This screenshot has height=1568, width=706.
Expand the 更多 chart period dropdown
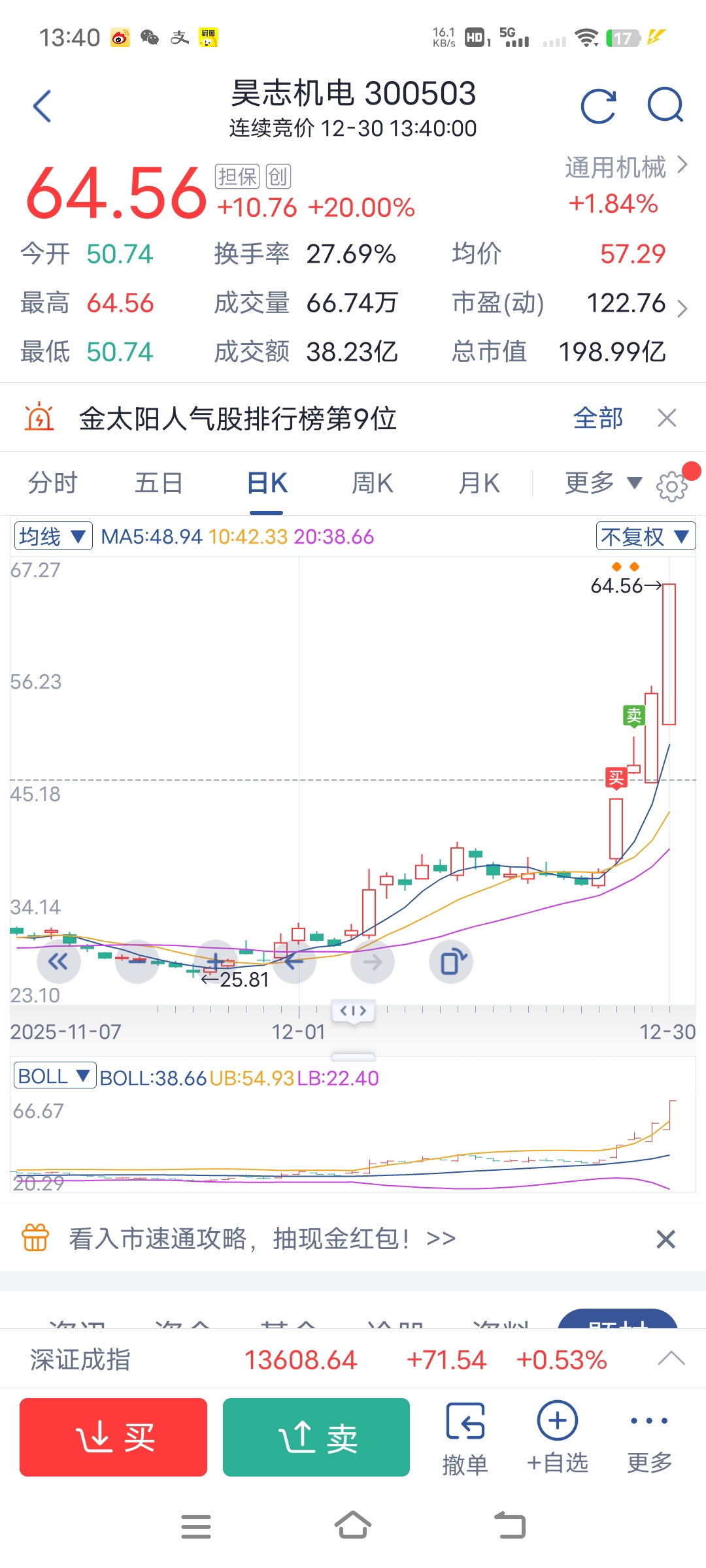pyautogui.click(x=602, y=483)
